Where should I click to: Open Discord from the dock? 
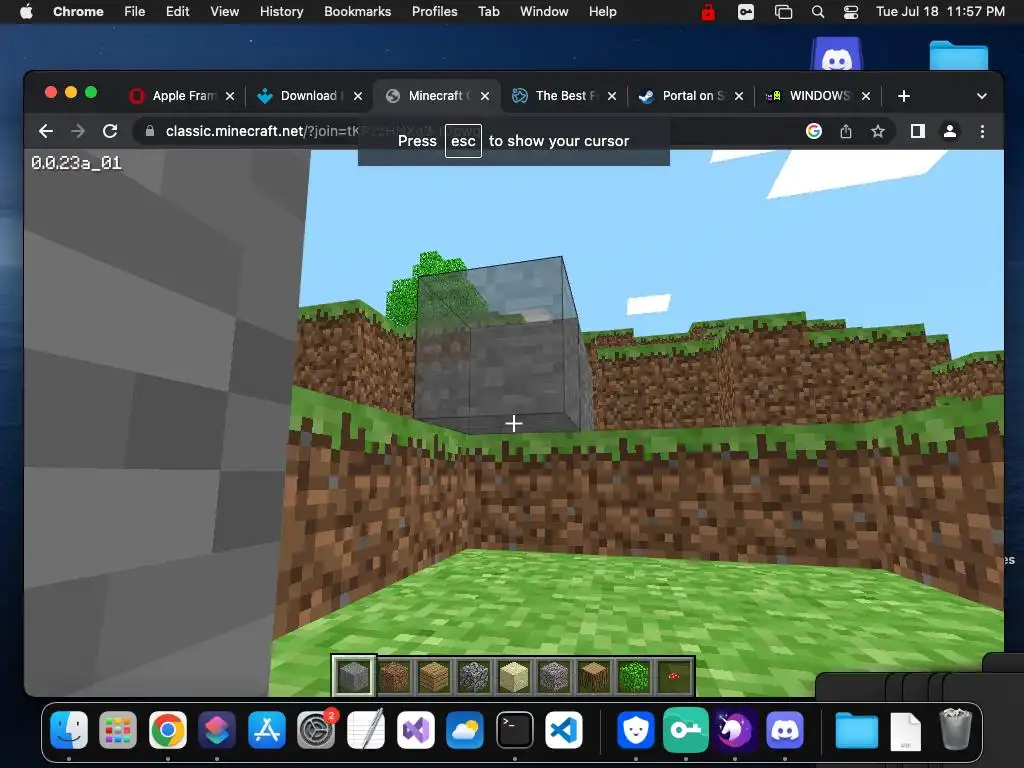[x=784, y=729]
